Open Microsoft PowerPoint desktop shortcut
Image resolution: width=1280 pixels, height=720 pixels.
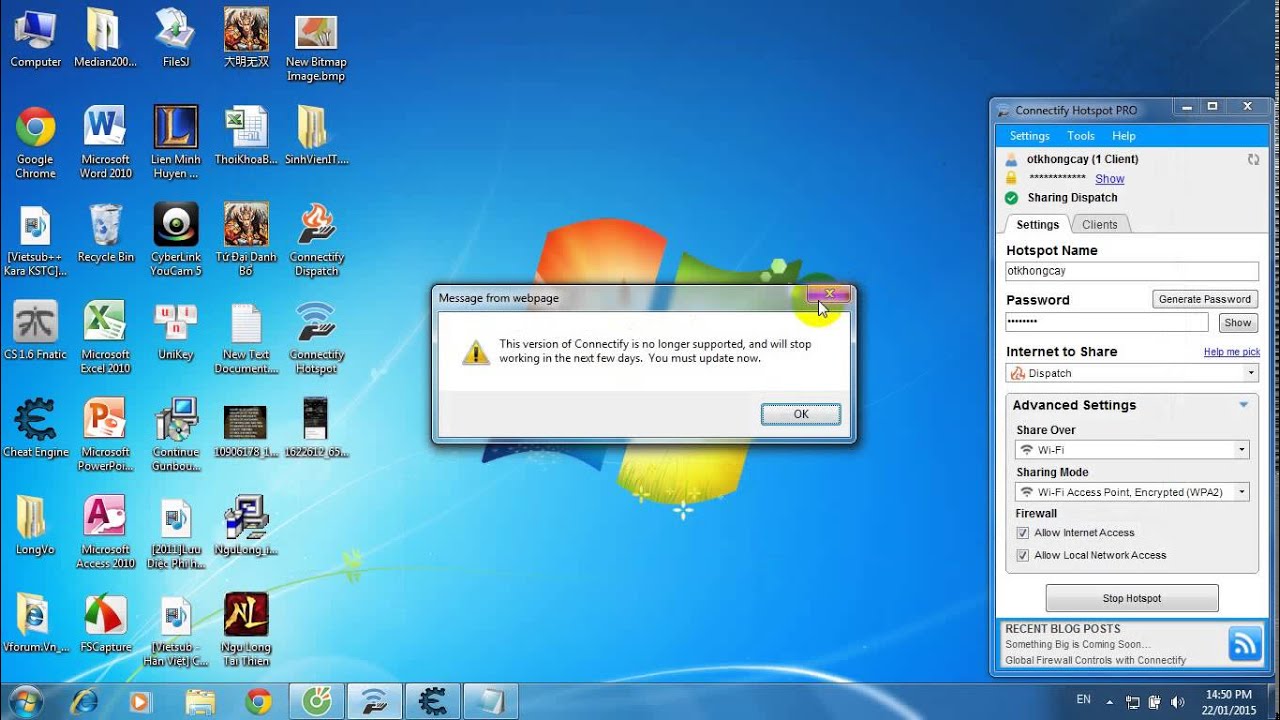point(106,434)
